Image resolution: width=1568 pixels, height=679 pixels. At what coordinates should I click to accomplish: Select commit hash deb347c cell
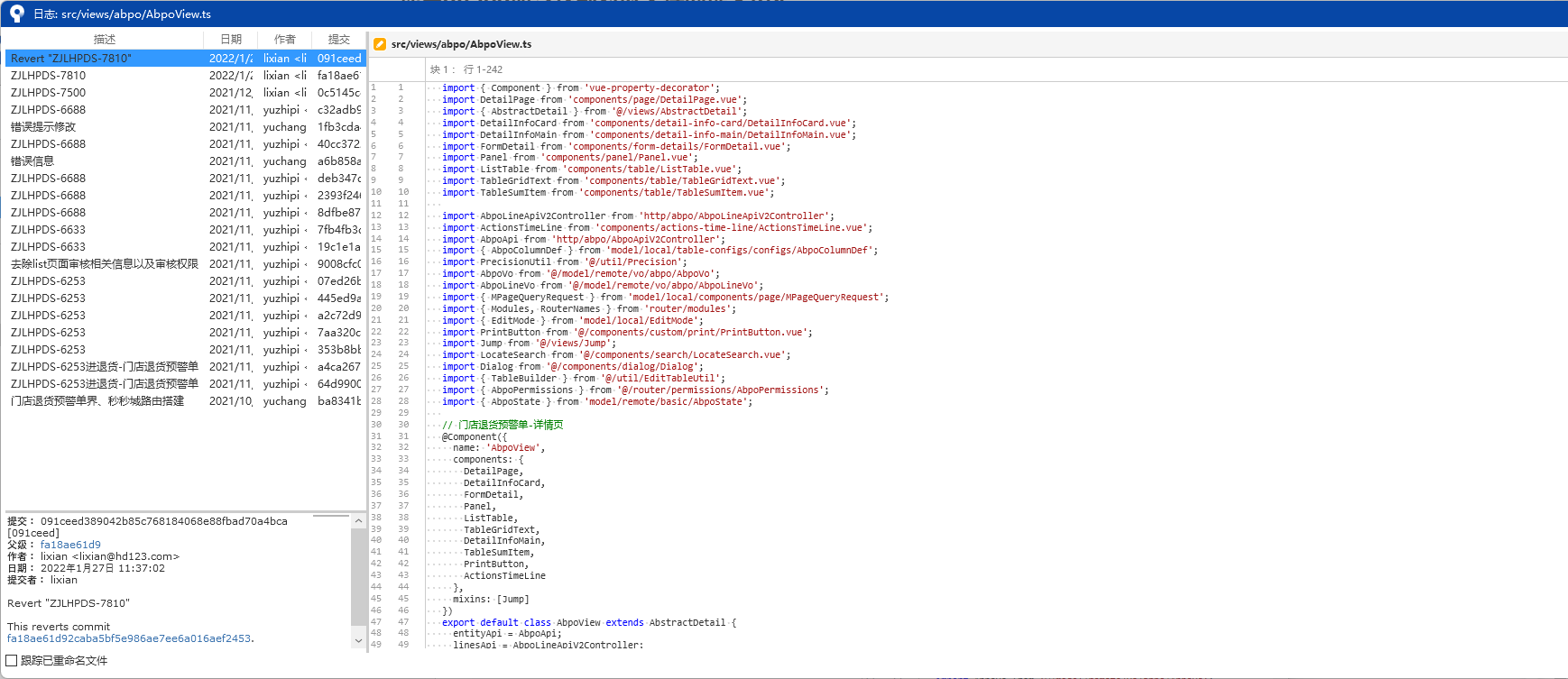point(338,179)
